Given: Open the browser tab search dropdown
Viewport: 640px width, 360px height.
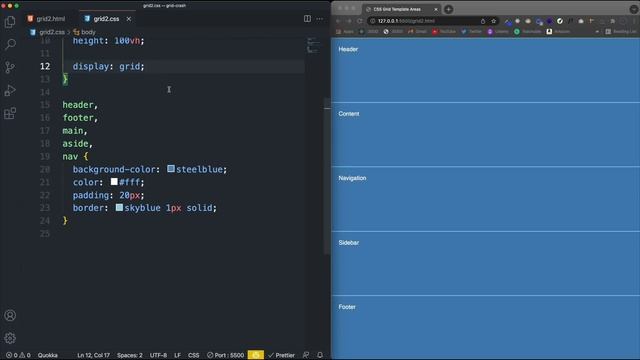Looking at the screenshot, I should 633,9.
